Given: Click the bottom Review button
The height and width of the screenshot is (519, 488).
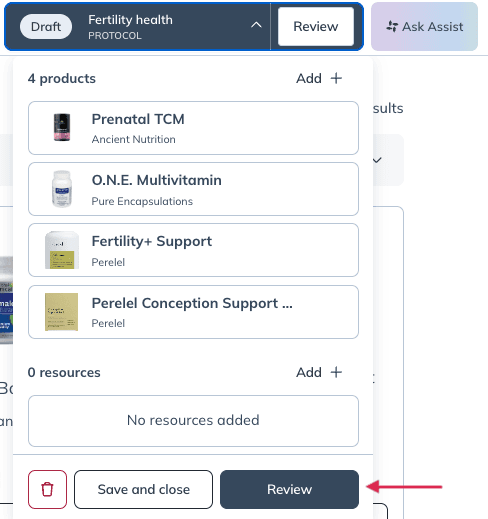Looking at the screenshot, I should click(289, 489).
